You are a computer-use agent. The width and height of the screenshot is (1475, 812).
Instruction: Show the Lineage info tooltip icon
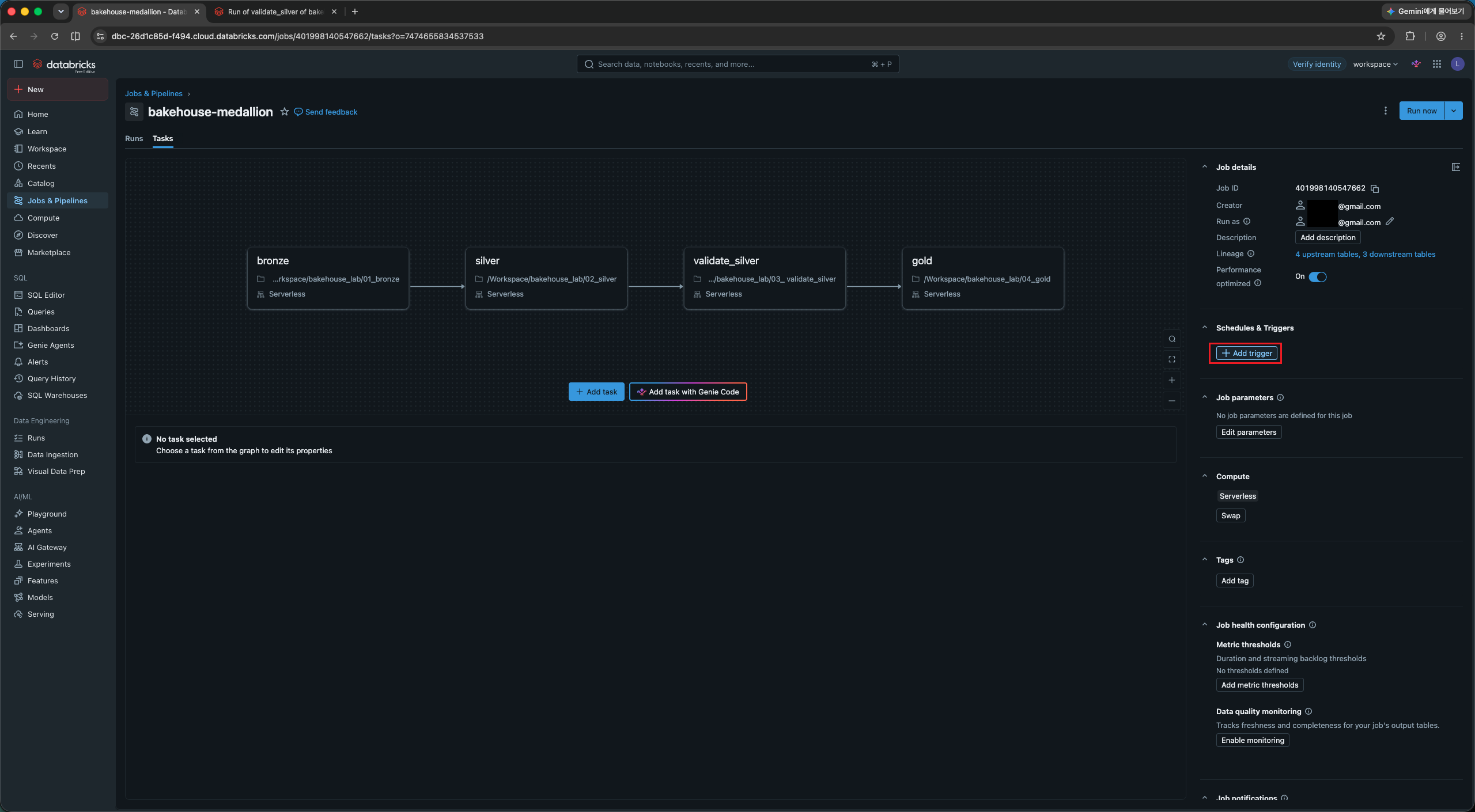pyautogui.click(x=1251, y=254)
